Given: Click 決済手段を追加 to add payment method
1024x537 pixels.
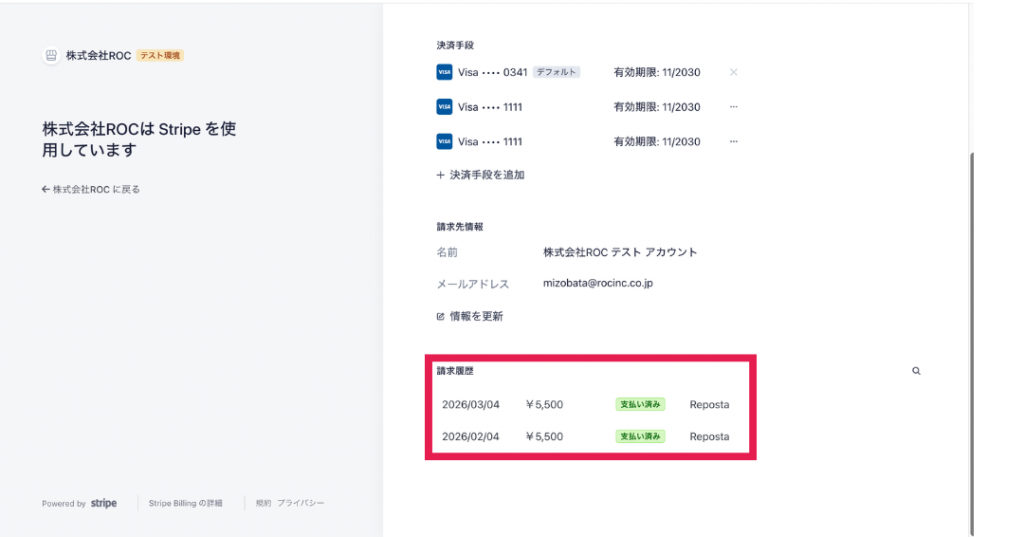Looking at the screenshot, I should pos(481,175).
